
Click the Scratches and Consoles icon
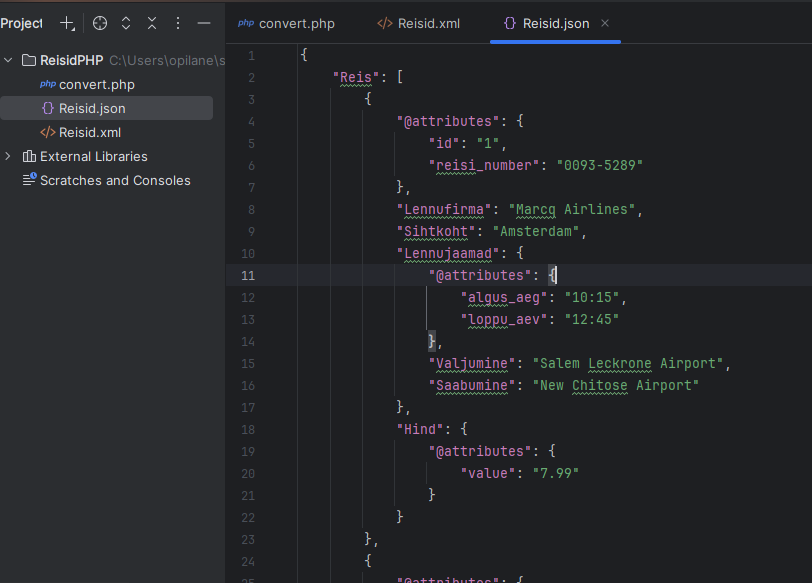[29, 181]
